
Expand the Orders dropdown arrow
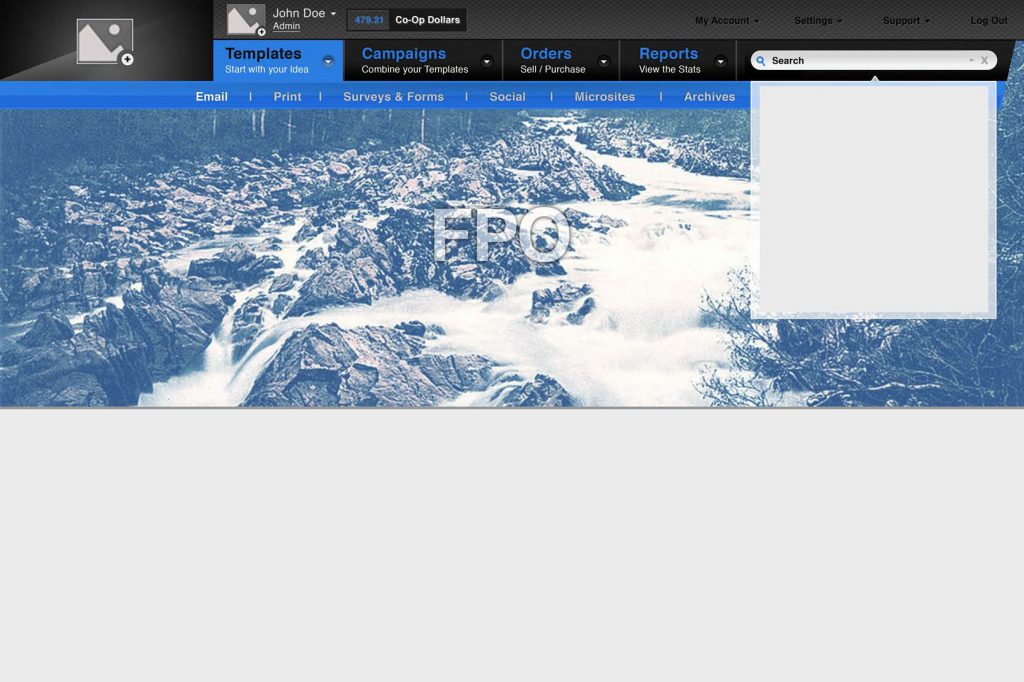pyautogui.click(x=604, y=61)
